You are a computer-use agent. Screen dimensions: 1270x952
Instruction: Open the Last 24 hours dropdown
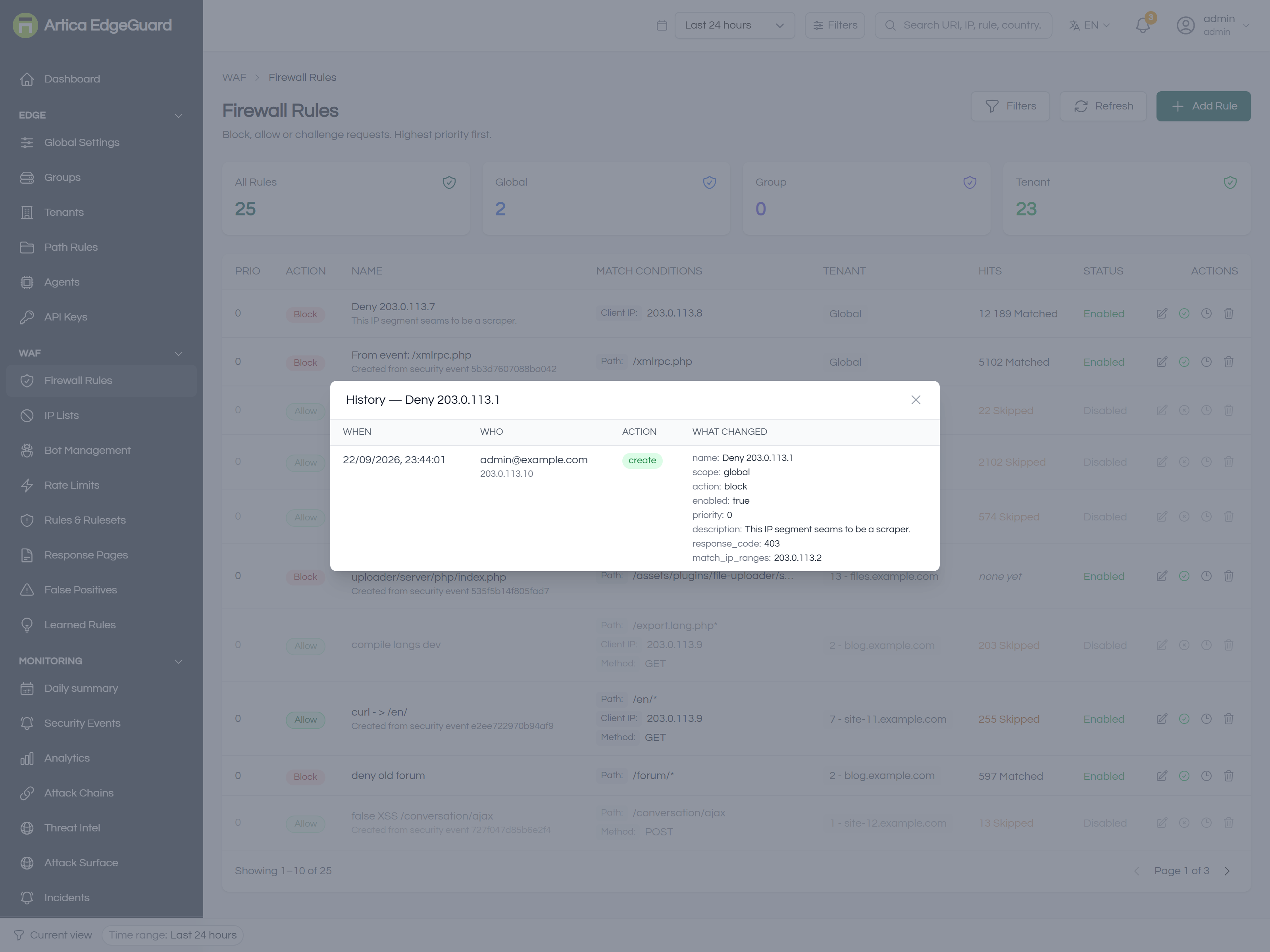(734, 25)
